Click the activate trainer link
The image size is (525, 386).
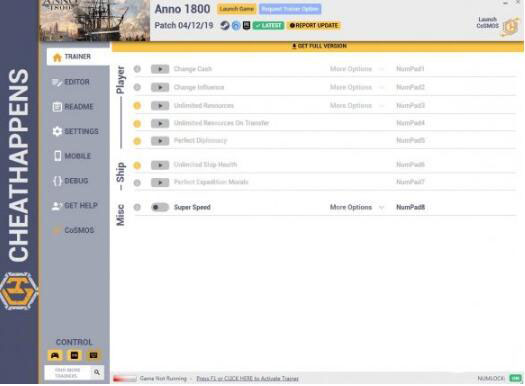247,379
